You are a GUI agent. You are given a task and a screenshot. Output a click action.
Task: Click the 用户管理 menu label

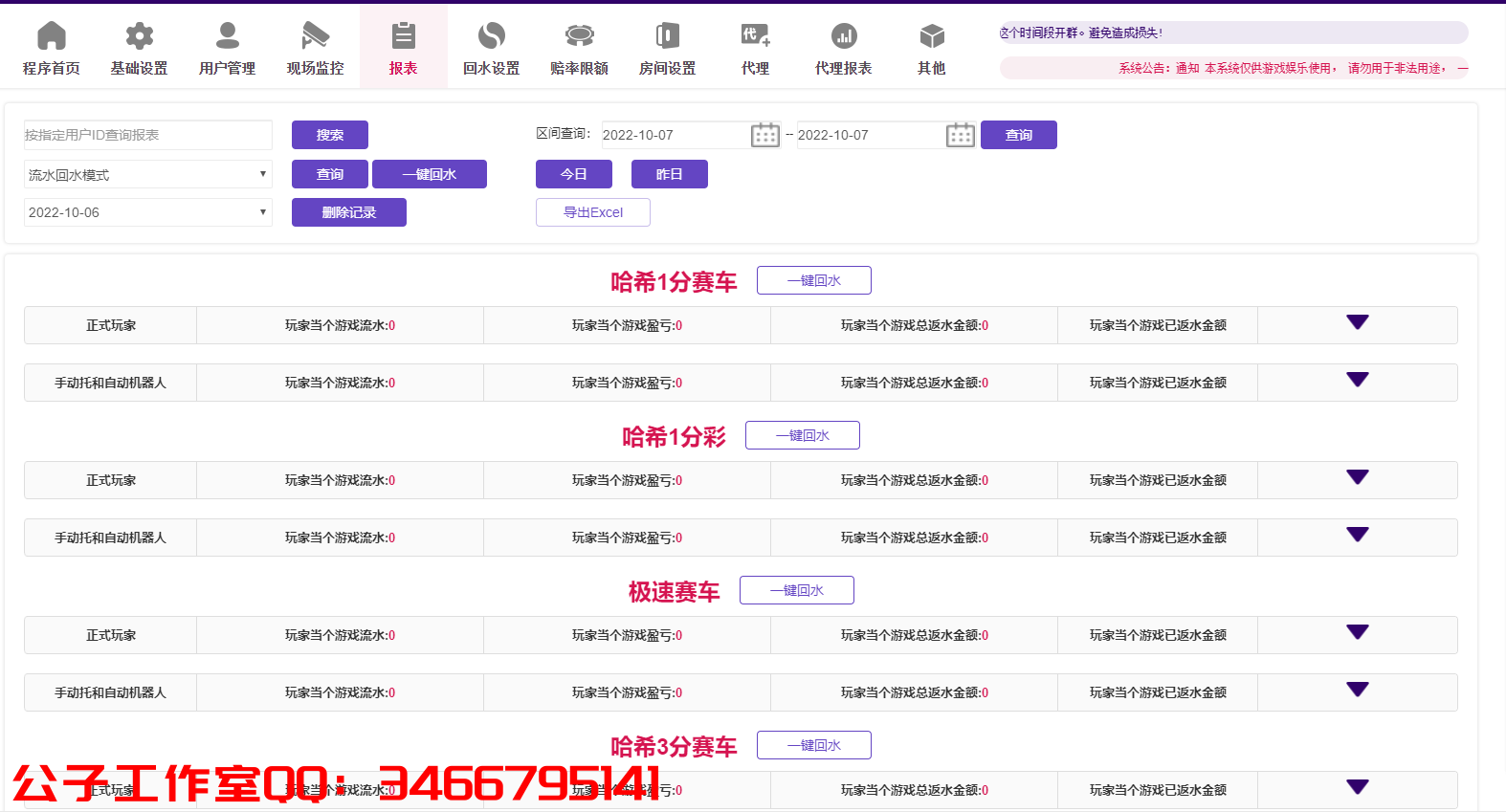pos(228,69)
